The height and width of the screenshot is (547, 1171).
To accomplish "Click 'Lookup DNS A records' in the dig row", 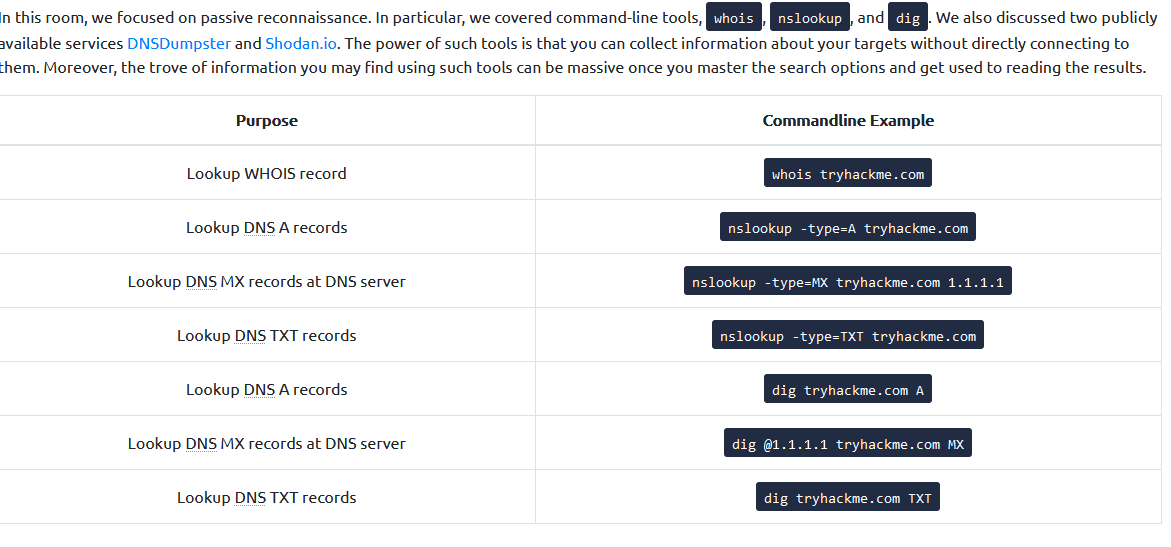I will (266, 390).
